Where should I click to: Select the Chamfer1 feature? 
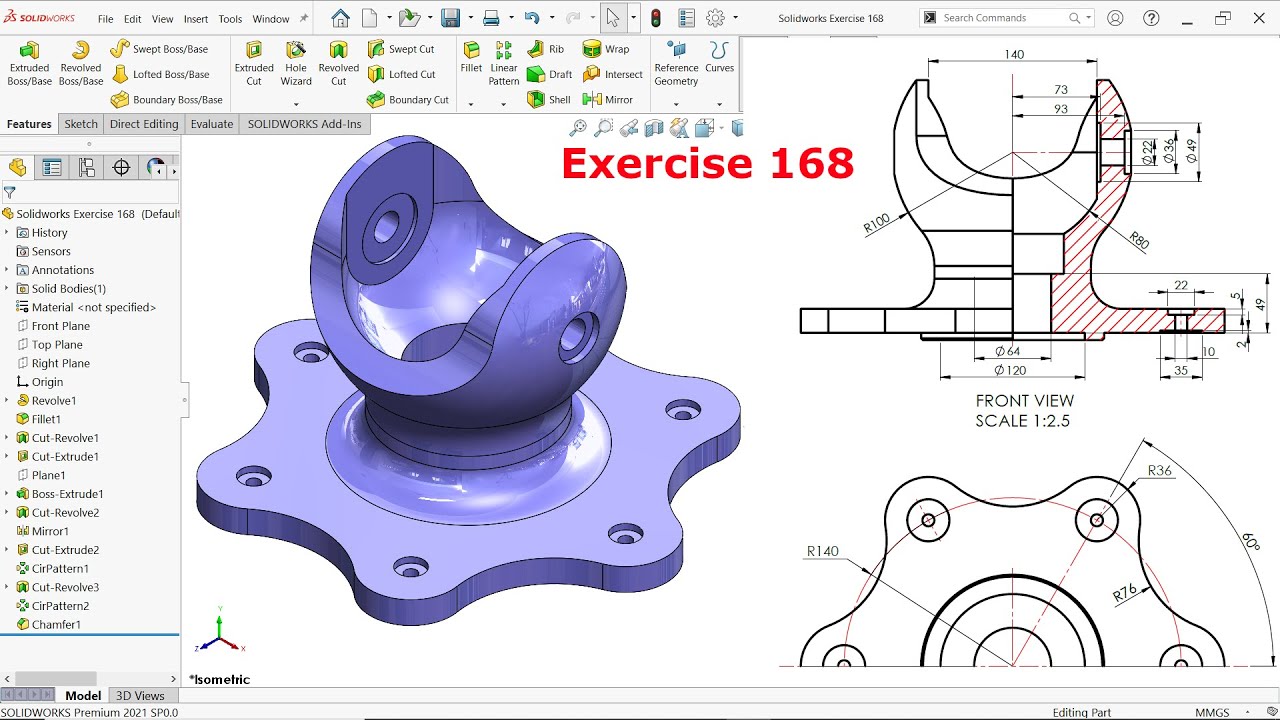pos(48,625)
